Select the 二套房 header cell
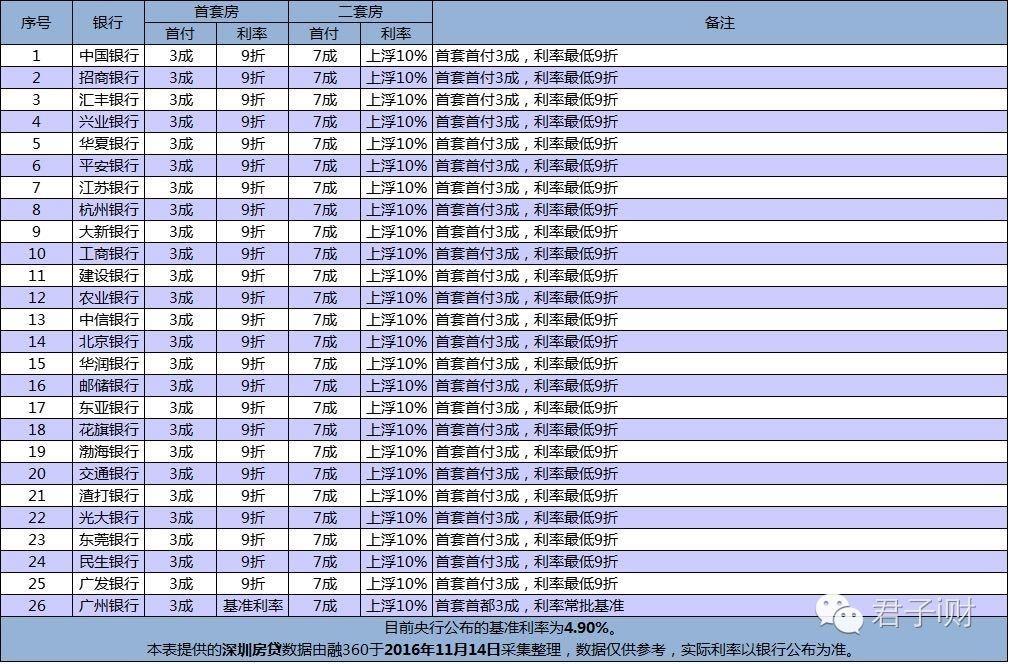Viewport: 1010px width, 664px height. pos(360,12)
